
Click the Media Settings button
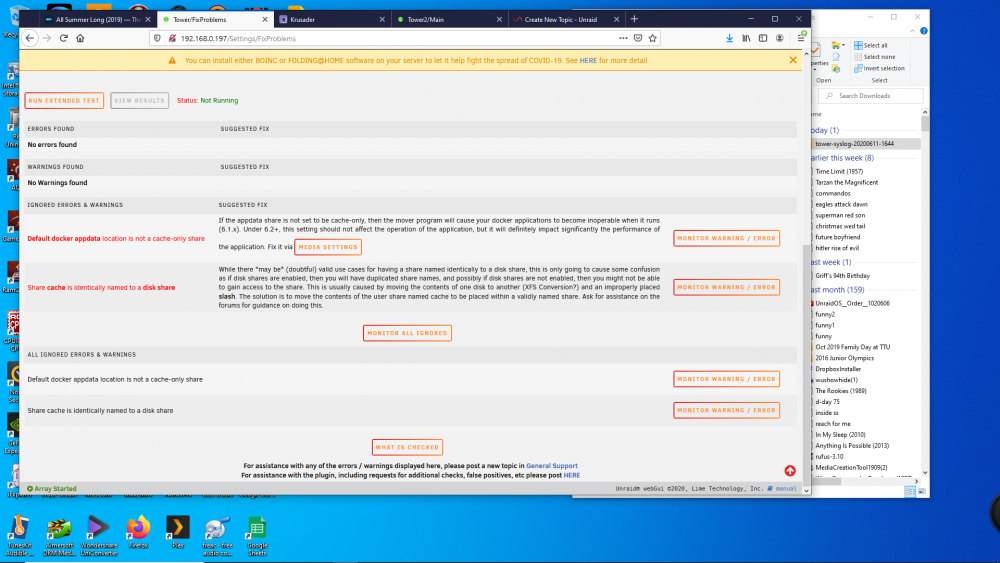(x=328, y=247)
